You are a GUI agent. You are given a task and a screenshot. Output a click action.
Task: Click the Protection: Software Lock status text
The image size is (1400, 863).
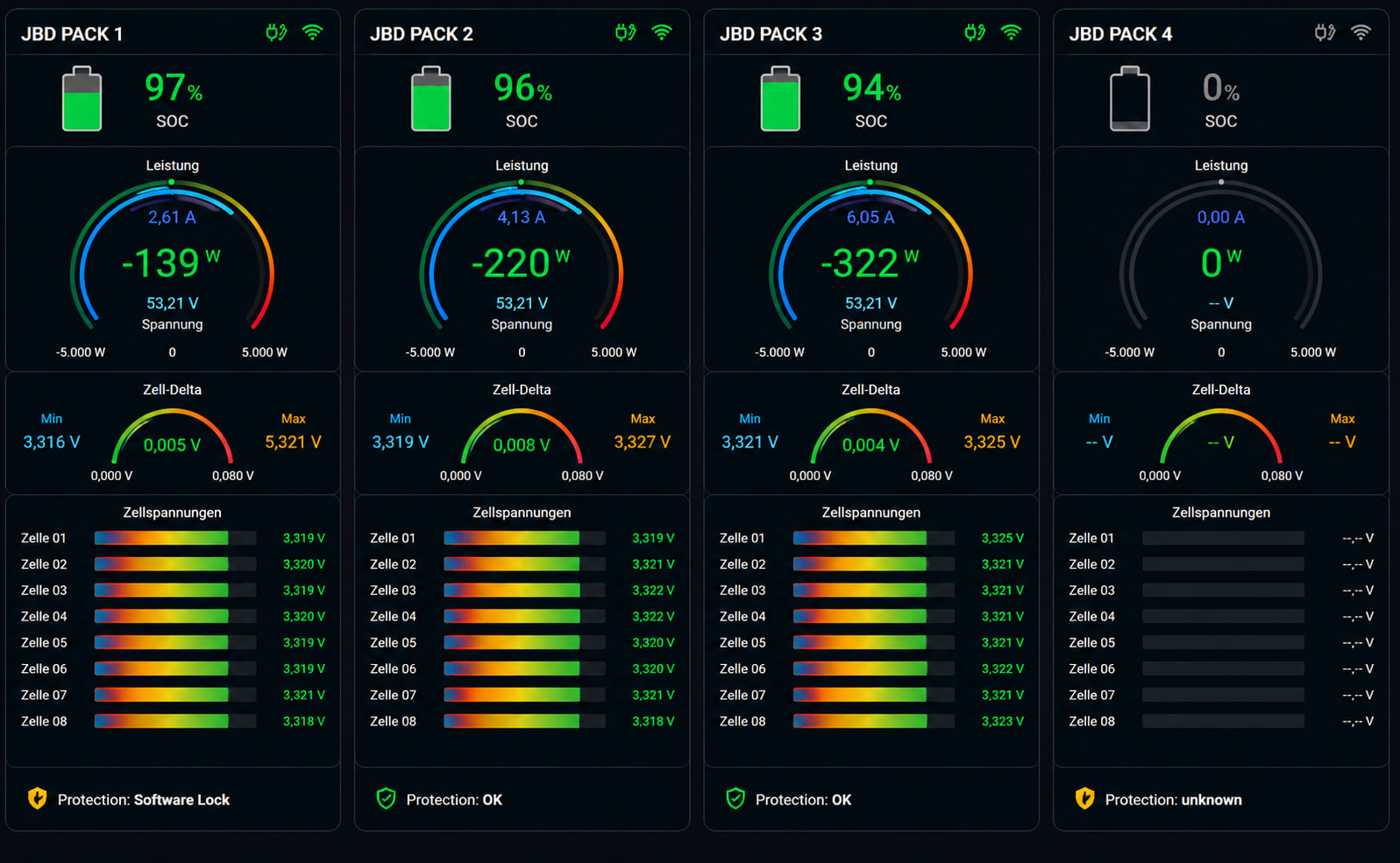[144, 800]
